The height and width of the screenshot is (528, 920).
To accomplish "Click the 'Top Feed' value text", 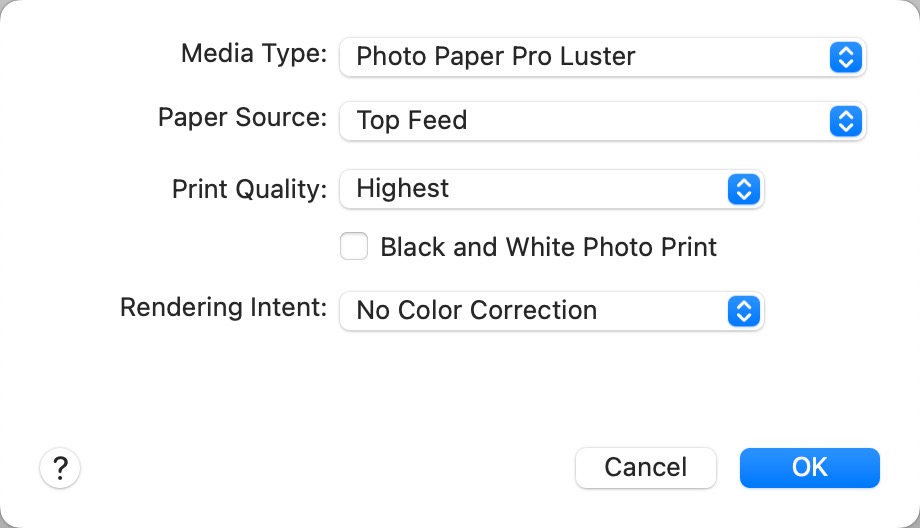I will pos(411,122).
